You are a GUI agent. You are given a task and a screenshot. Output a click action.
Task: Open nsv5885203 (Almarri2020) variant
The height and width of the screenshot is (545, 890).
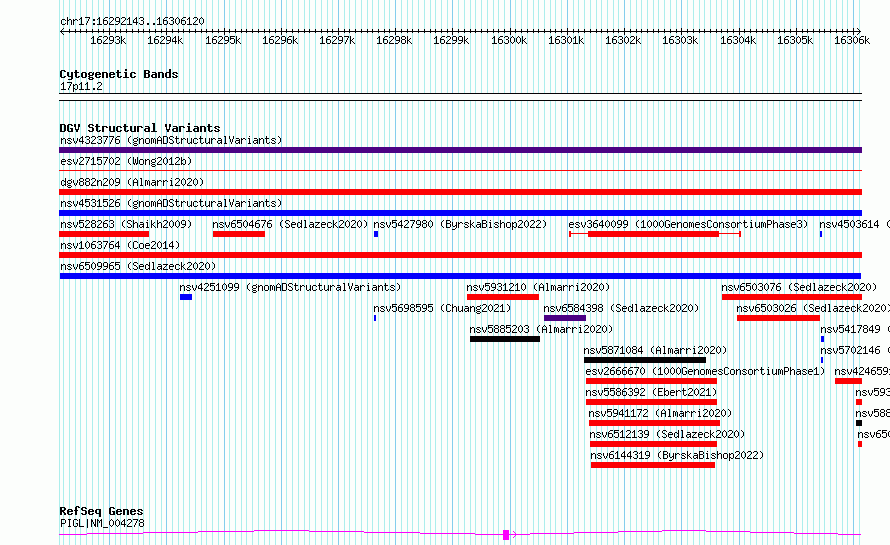click(541, 329)
